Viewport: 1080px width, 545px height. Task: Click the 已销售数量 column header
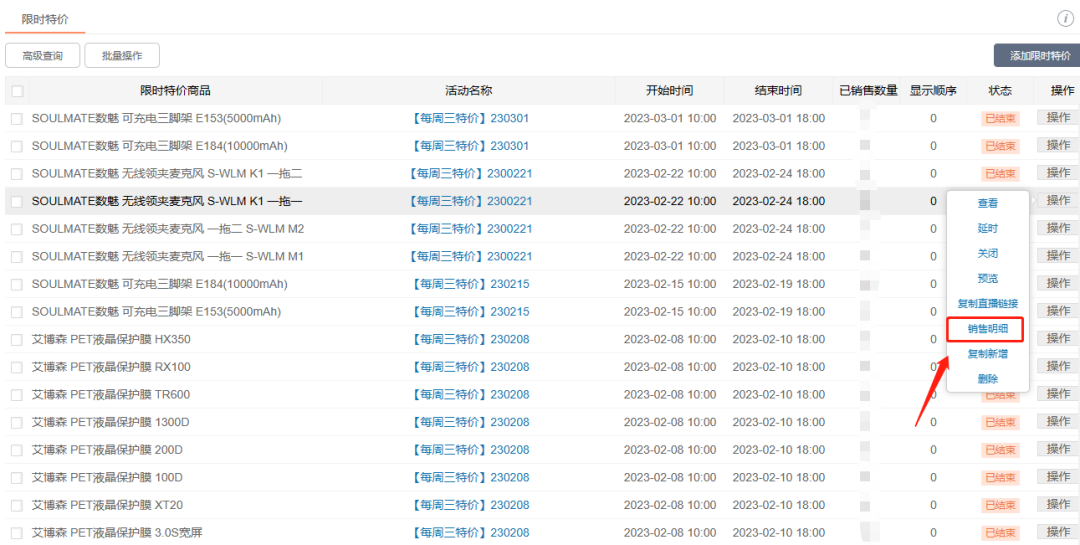click(x=869, y=91)
